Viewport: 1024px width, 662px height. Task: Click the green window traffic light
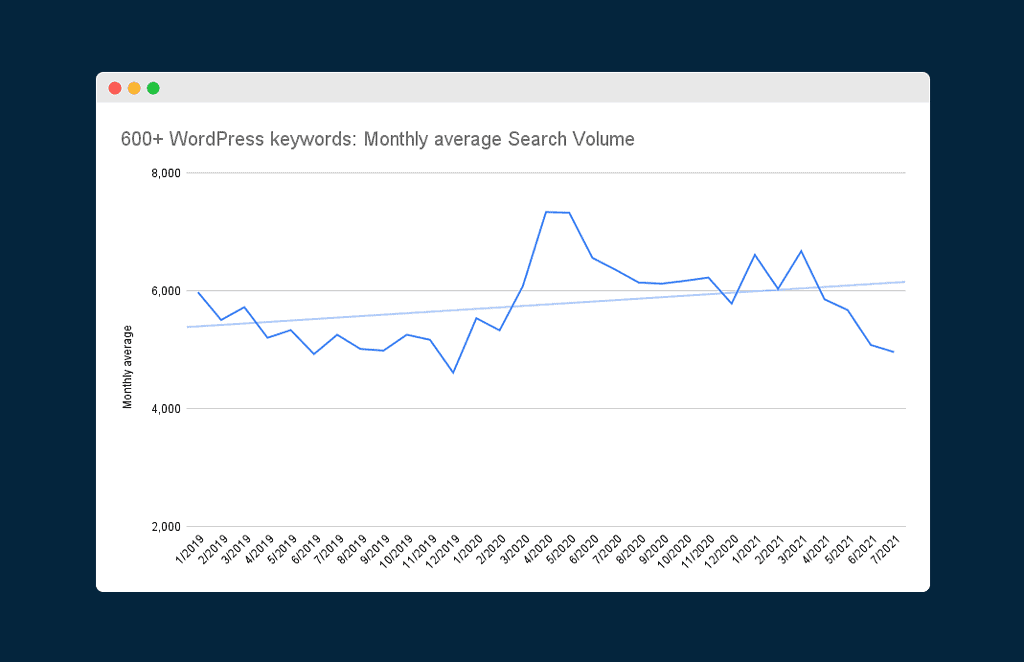pos(152,87)
